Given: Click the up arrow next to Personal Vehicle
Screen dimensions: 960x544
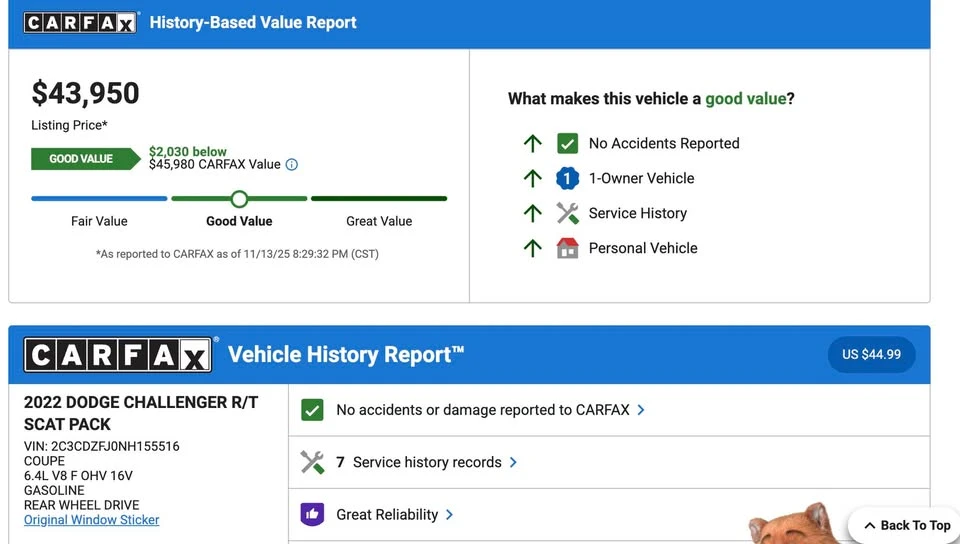Looking at the screenshot, I should point(533,248).
